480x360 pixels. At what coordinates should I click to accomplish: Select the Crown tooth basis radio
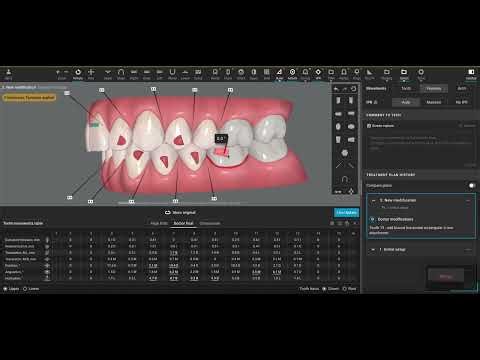[324, 289]
